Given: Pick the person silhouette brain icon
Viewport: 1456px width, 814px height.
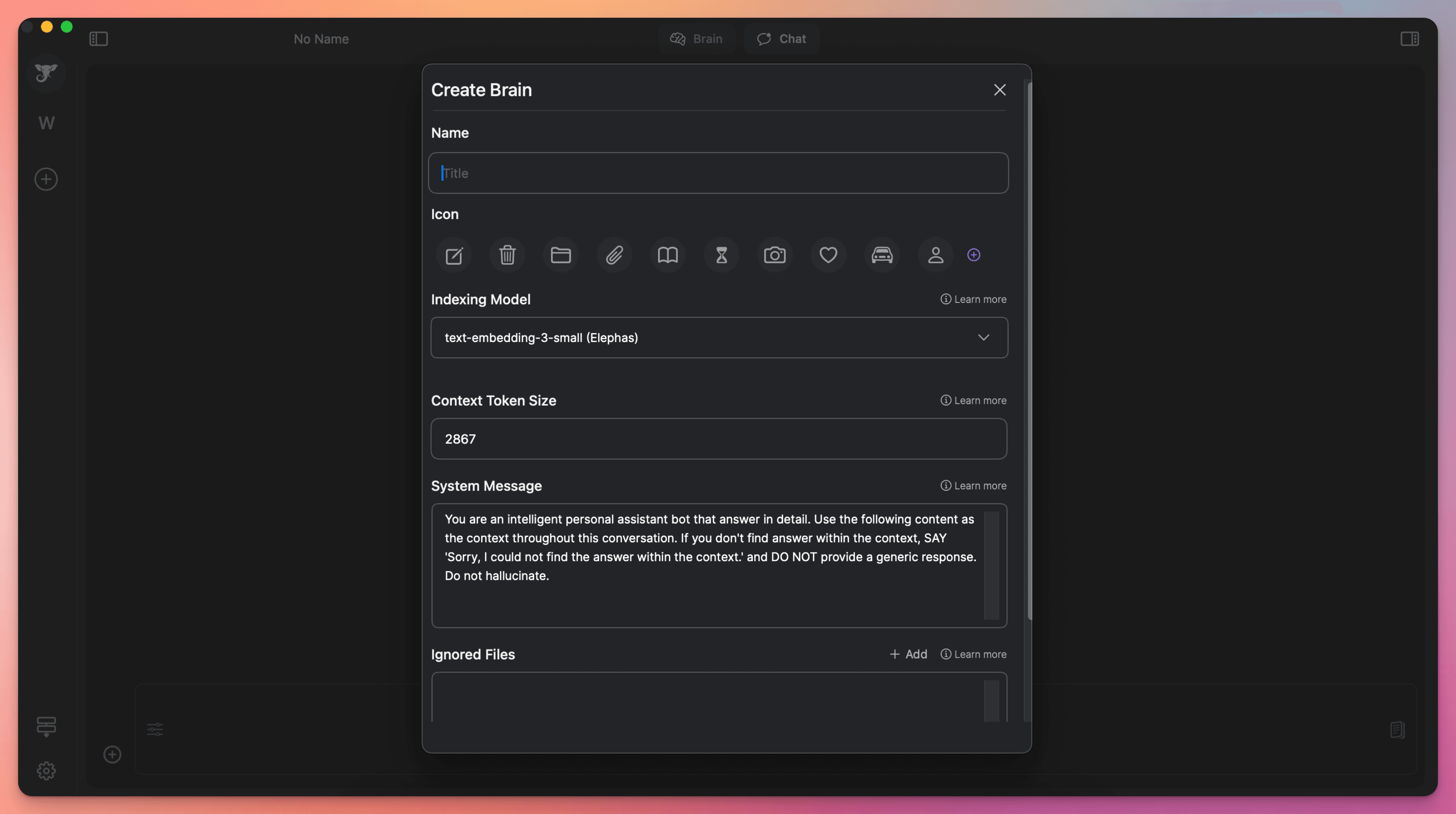Looking at the screenshot, I should pyautogui.click(x=935, y=255).
